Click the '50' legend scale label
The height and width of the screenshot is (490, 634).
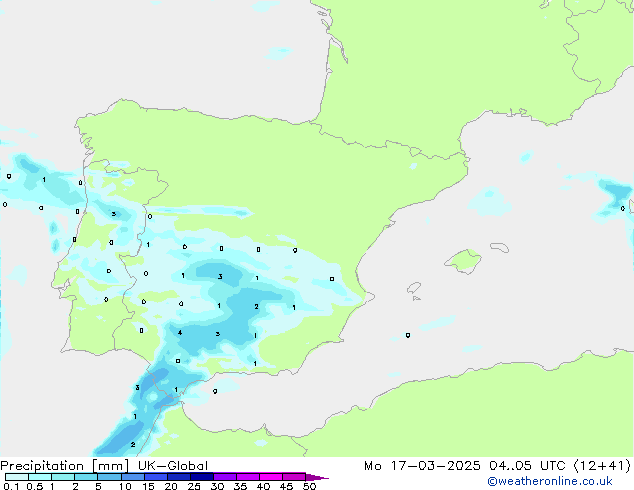[309, 486]
